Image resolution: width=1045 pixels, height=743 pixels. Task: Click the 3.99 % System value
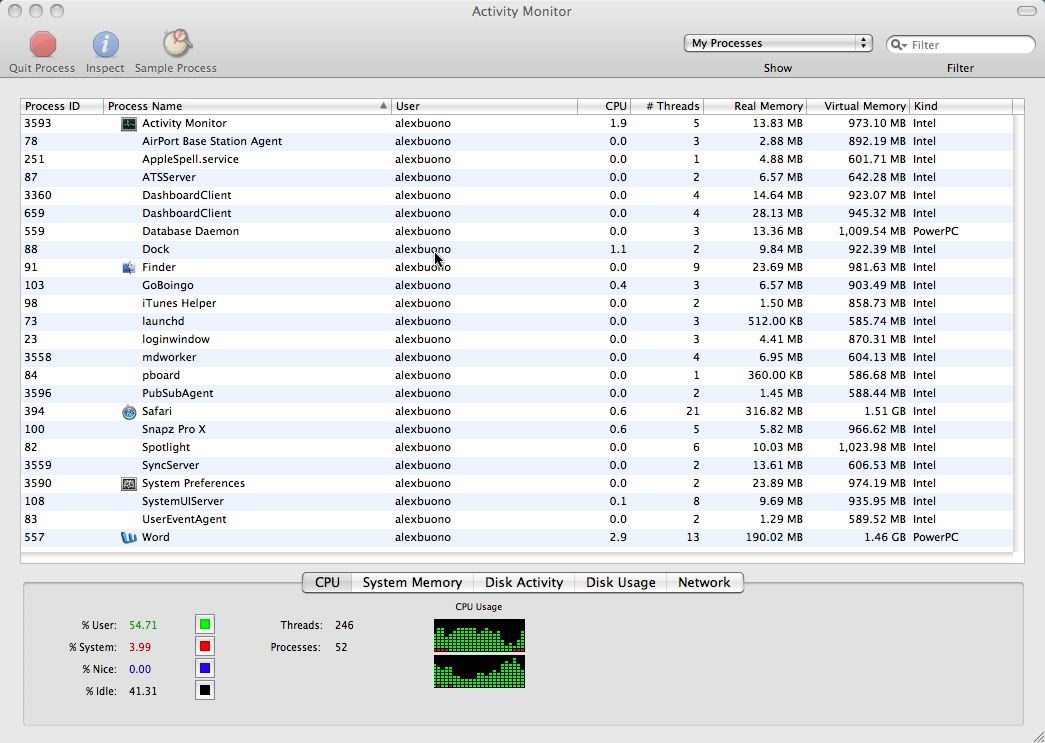coord(140,647)
